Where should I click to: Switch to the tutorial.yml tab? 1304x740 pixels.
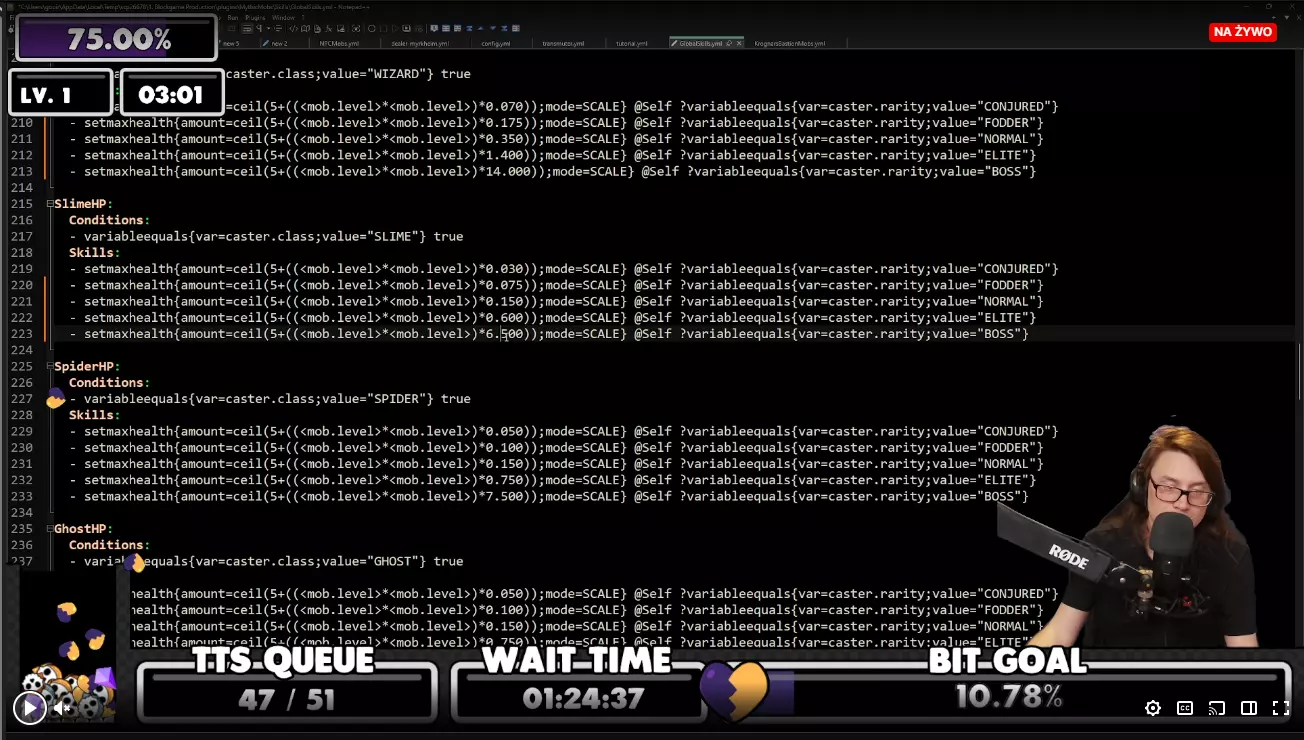[x=632, y=44]
